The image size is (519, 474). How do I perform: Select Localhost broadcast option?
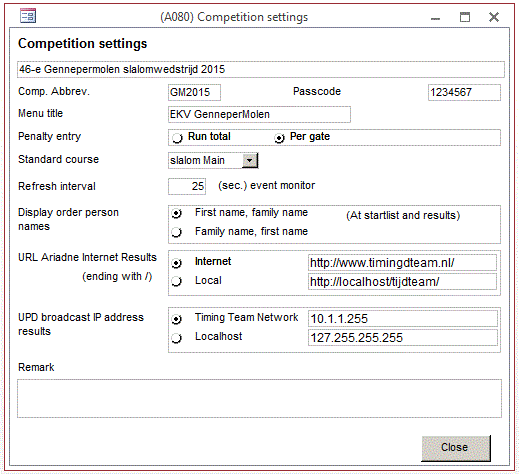[176, 338]
